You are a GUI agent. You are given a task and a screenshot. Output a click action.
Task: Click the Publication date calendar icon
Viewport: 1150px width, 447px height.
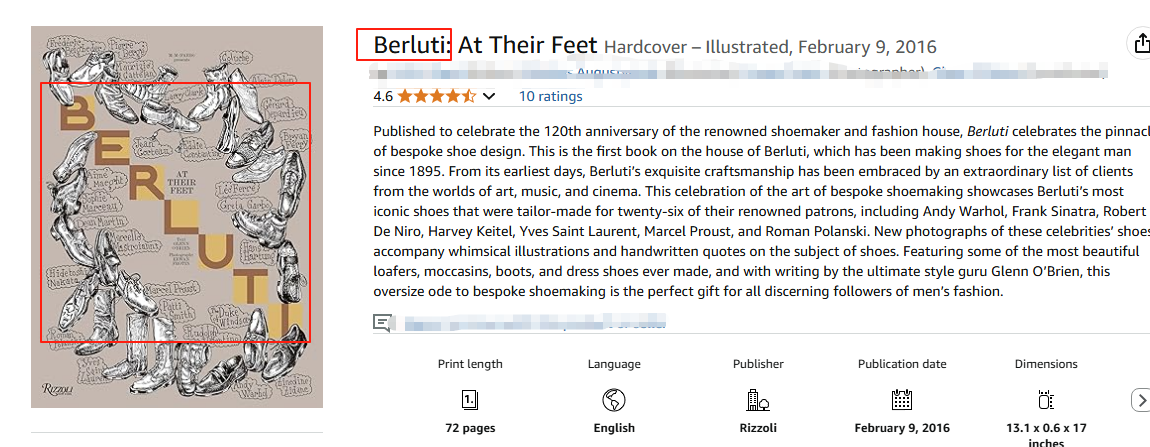(x=902, y=400)
